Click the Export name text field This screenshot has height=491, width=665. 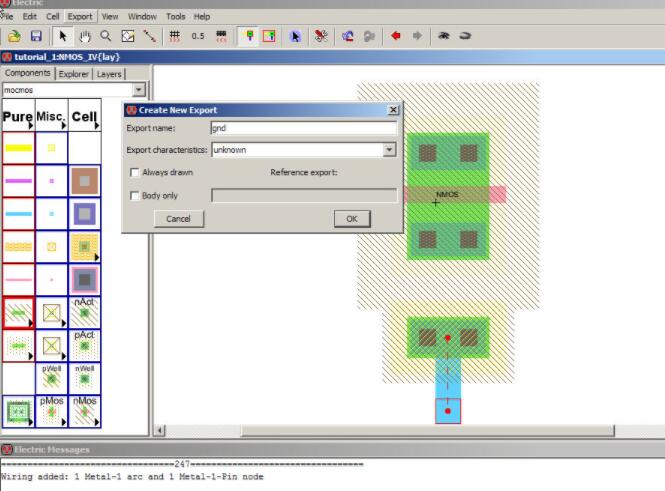coord(302,128)
